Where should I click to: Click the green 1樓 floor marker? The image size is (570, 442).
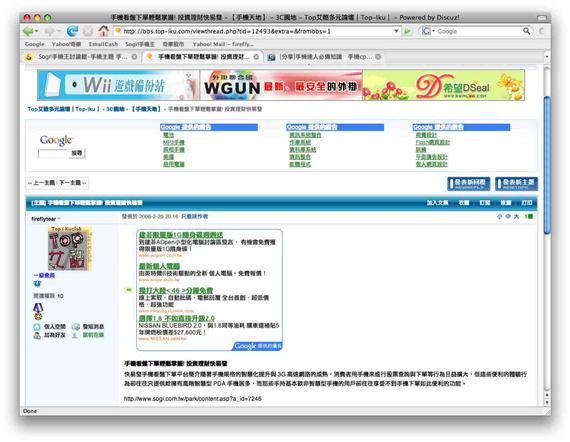coord(529,217)
